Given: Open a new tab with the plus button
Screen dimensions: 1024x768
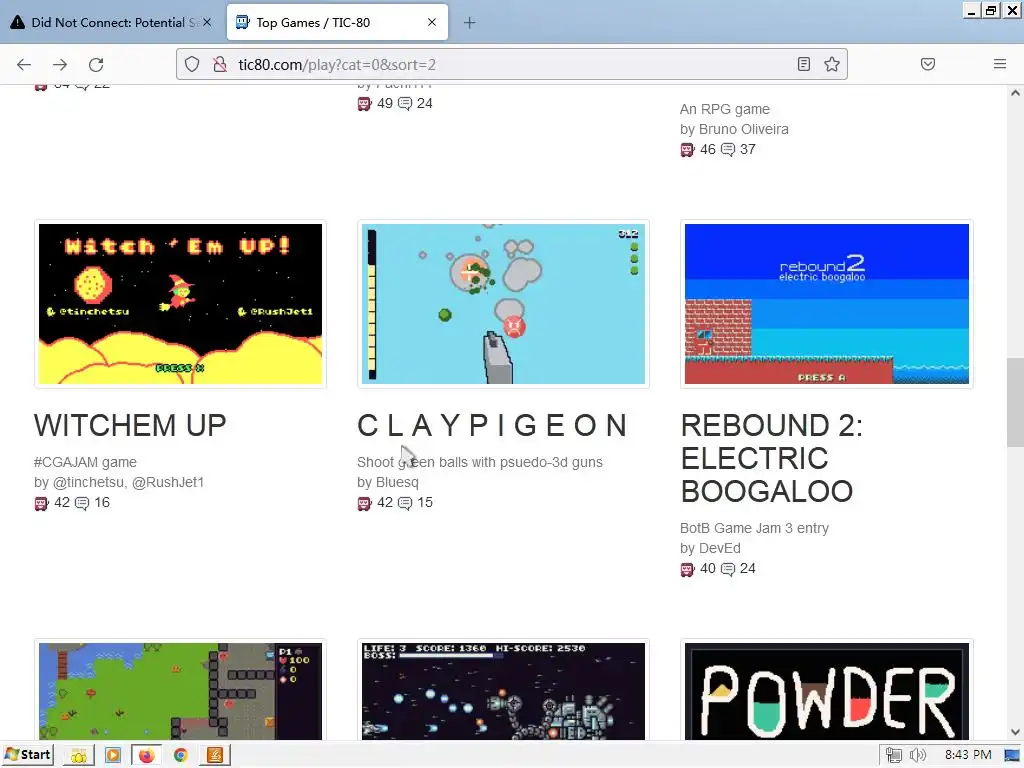Looking at the screenshot, I should (470, 23).
